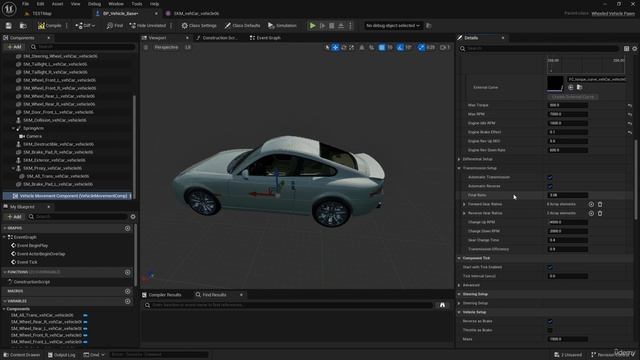
Task: Toggle Automatic Transmission checkbox
Action: 550,177
